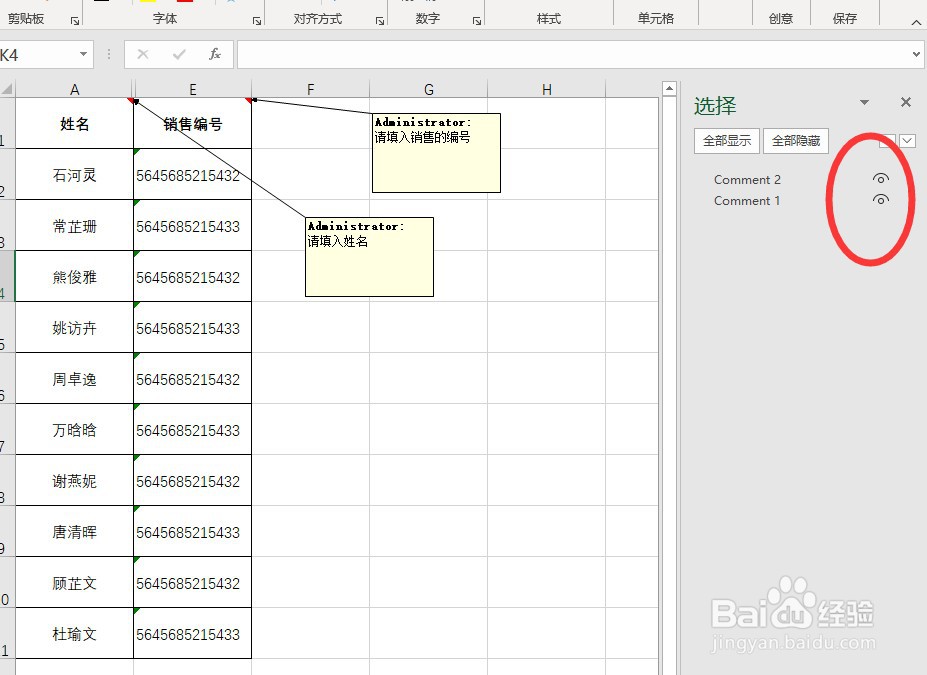
Task: Click the sales number beside 杜瑜文
Action: 193,634
